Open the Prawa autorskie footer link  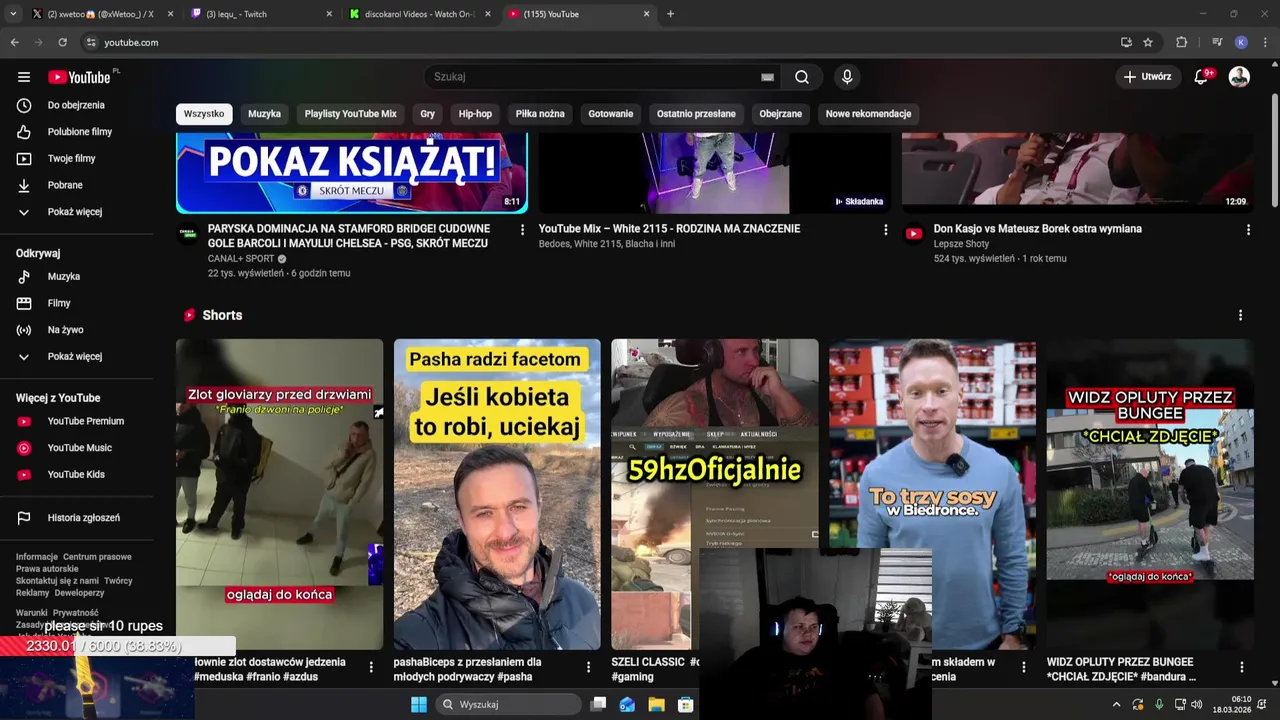click(47, 569)
